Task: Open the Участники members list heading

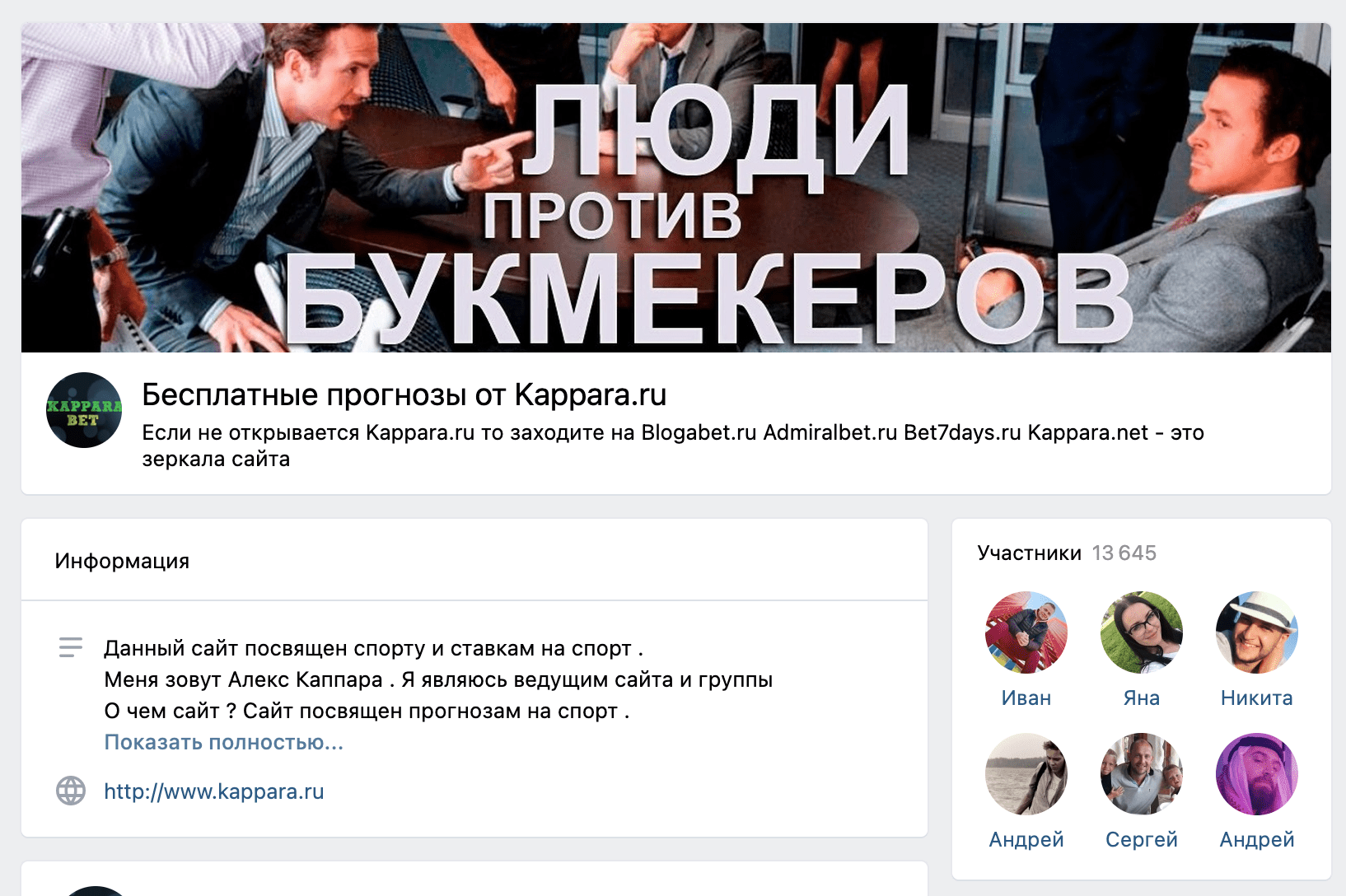Action: [x=1030, y=553]
